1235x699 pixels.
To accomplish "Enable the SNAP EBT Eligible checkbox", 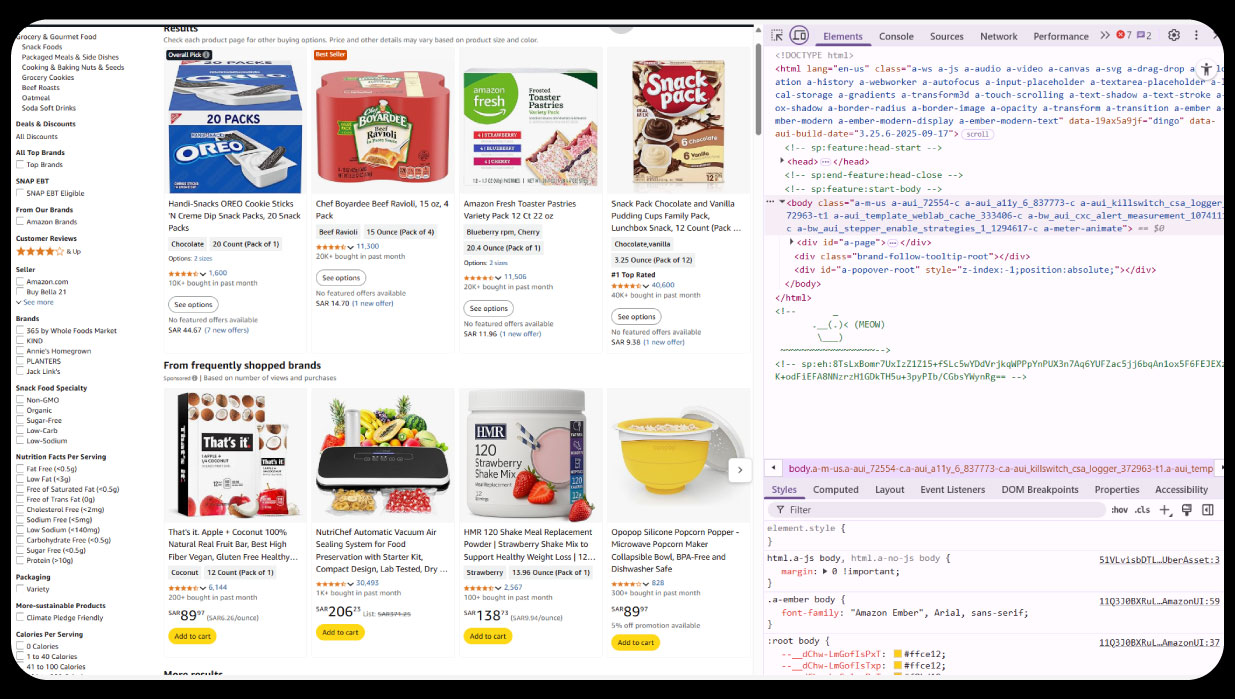I will pyautogui.click(x=20, y=193).
